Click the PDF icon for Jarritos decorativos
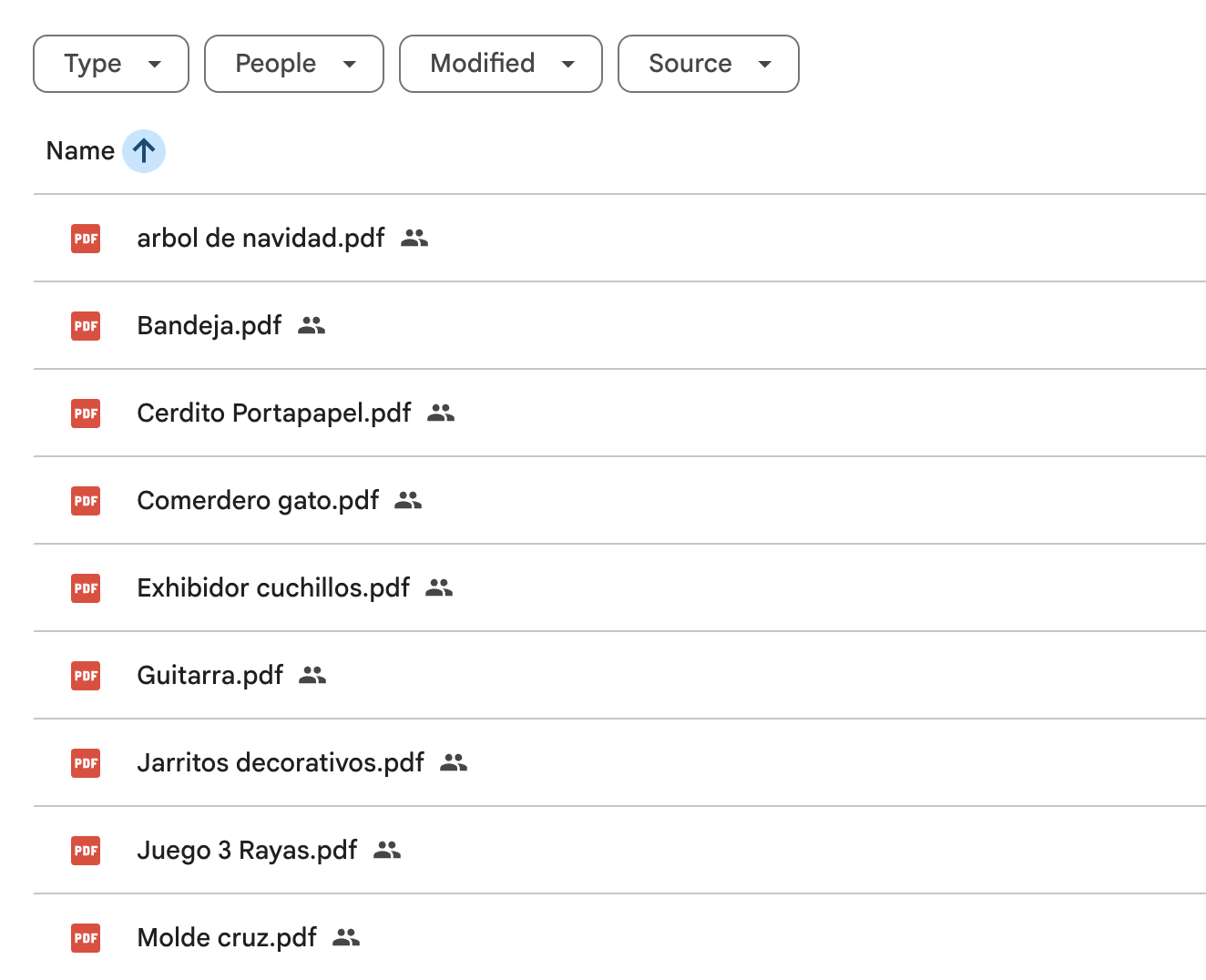The height and width of the screenshot is (980, 1206). [86, 763]
